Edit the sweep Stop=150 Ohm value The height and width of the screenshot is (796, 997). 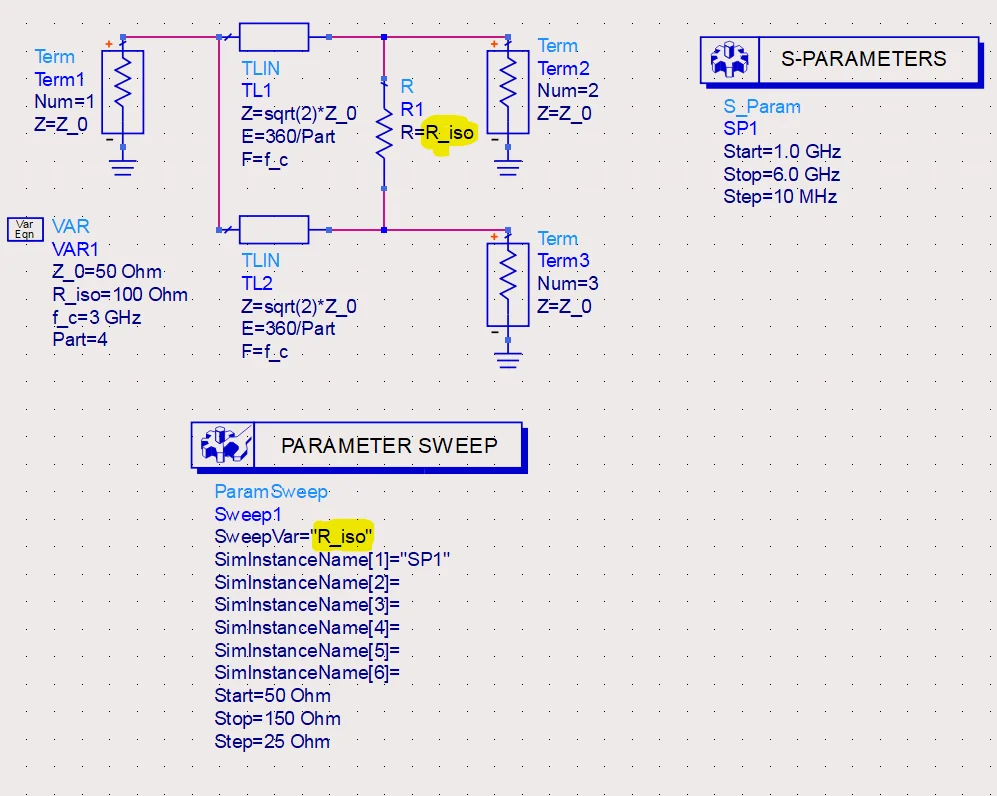point(277,718)
